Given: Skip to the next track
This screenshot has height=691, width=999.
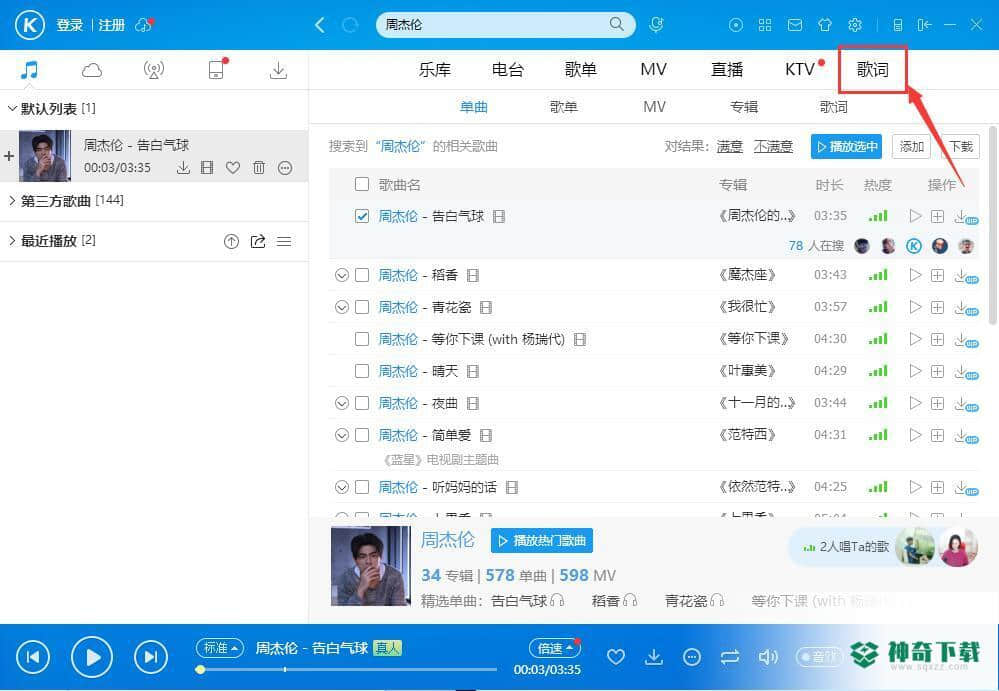Looking at the screenshot, I should coord(150,657).
